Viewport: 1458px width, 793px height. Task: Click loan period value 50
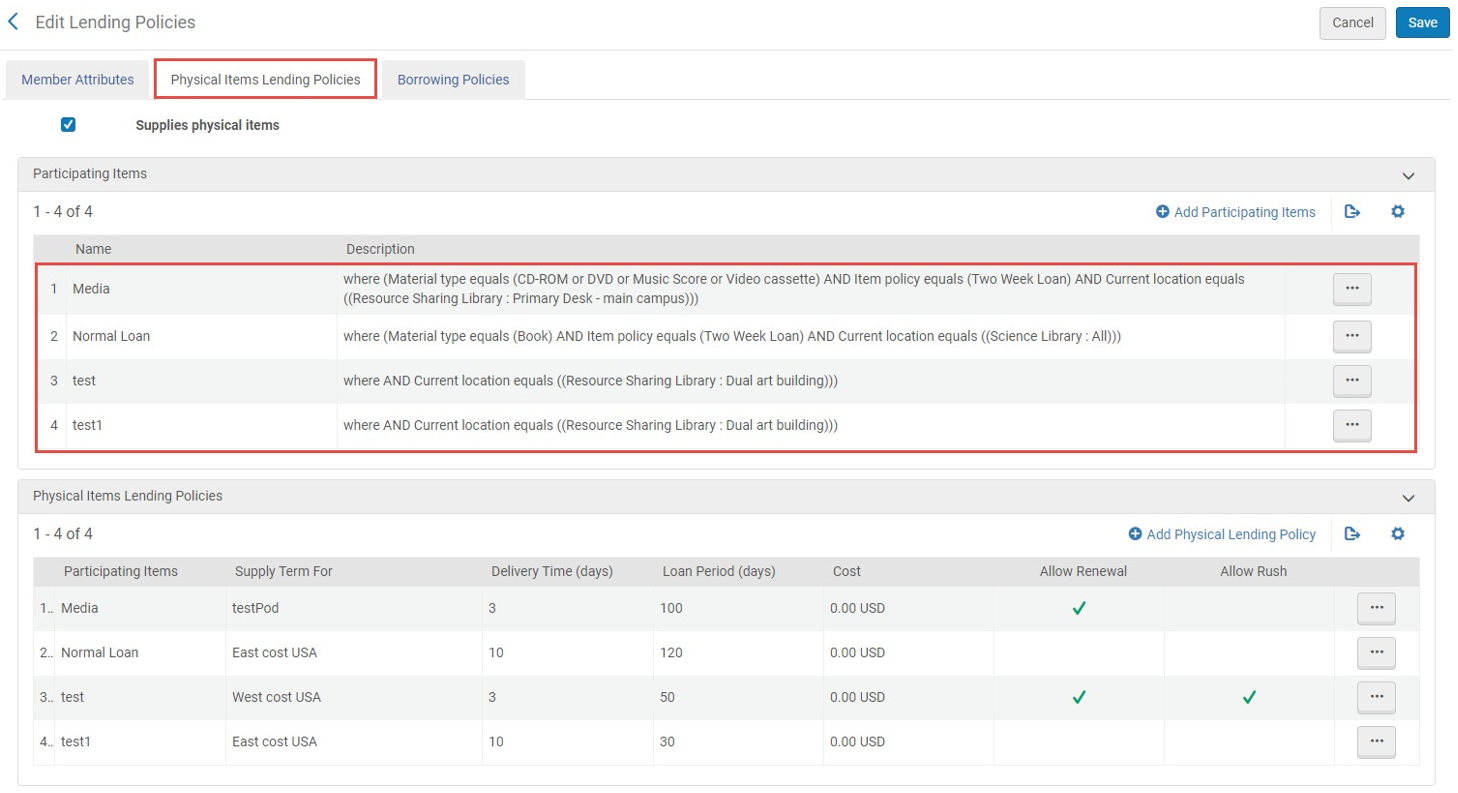coord(668,697)
